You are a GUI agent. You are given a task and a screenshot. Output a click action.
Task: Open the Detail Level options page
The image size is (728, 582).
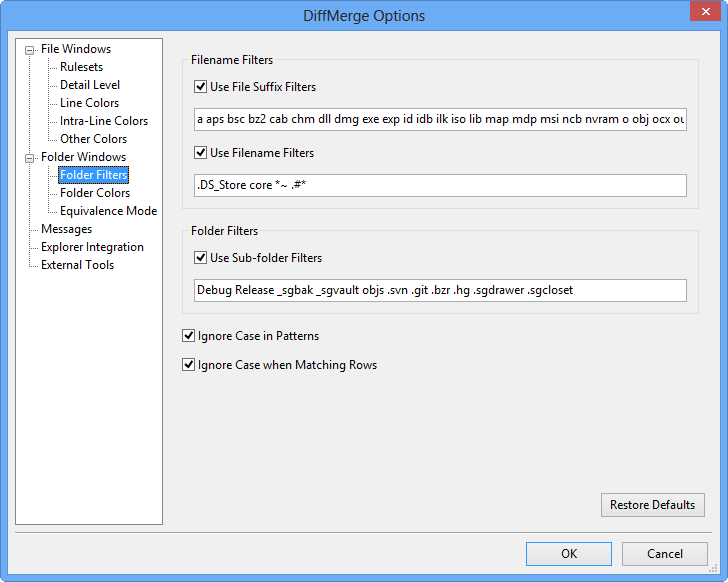(x=90, y=85)
